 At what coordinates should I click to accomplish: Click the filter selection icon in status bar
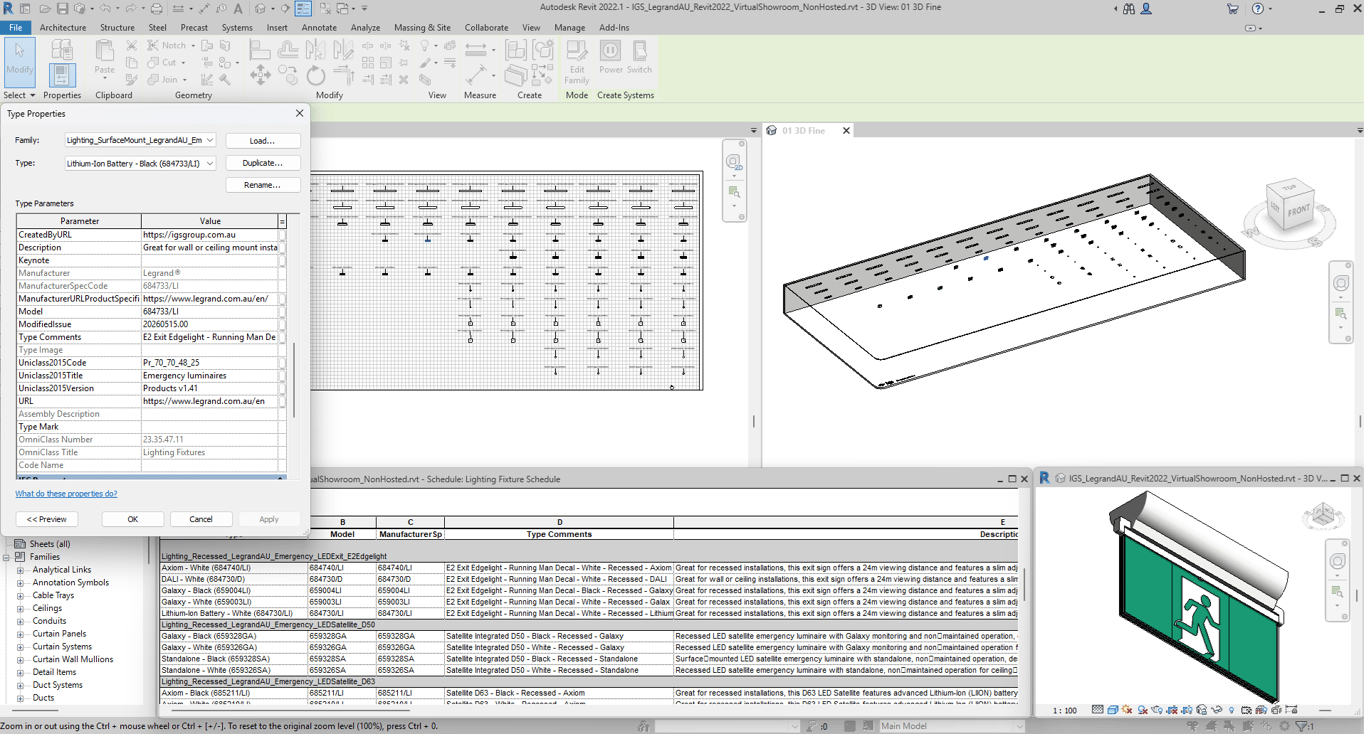click(1303, 726)
